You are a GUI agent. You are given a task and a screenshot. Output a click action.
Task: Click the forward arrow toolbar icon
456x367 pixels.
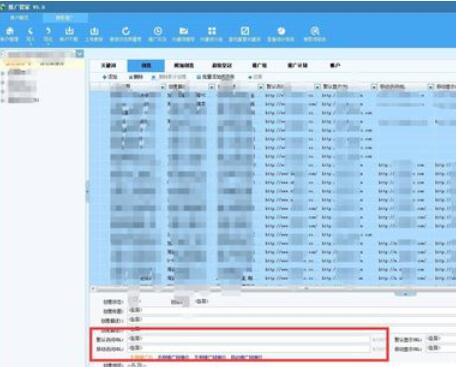click(48, 31)
